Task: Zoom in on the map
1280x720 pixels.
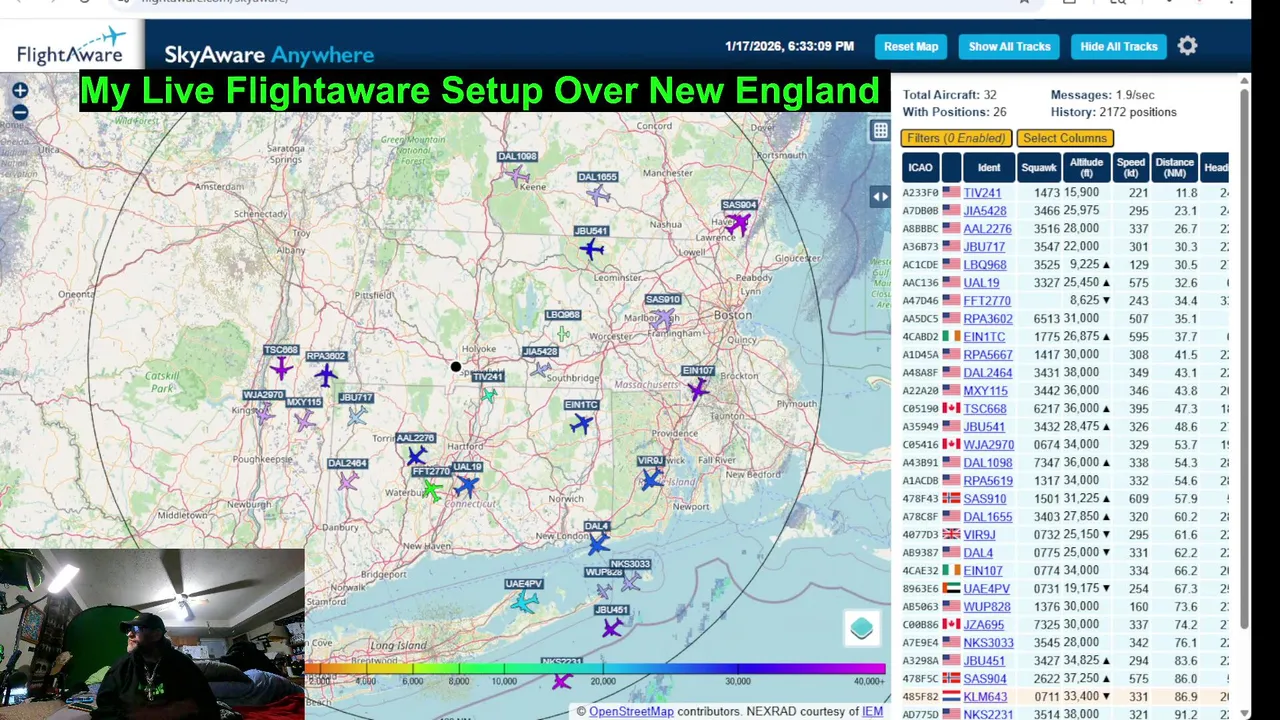Action: coord(20,91)
